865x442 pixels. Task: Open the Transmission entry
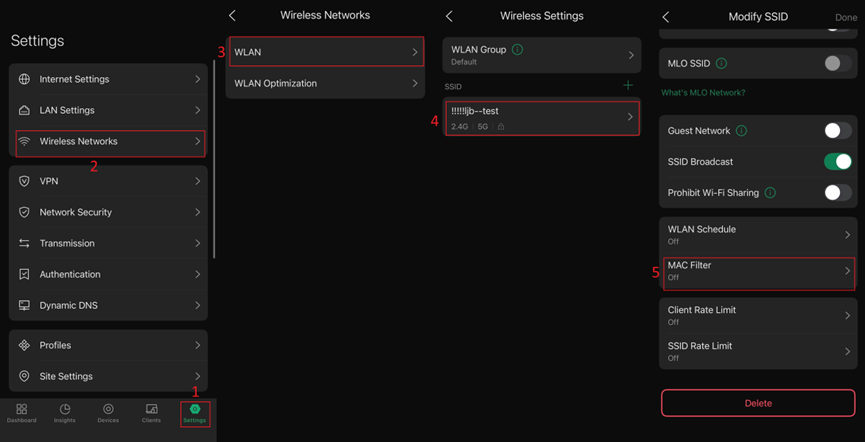point(108,243)
